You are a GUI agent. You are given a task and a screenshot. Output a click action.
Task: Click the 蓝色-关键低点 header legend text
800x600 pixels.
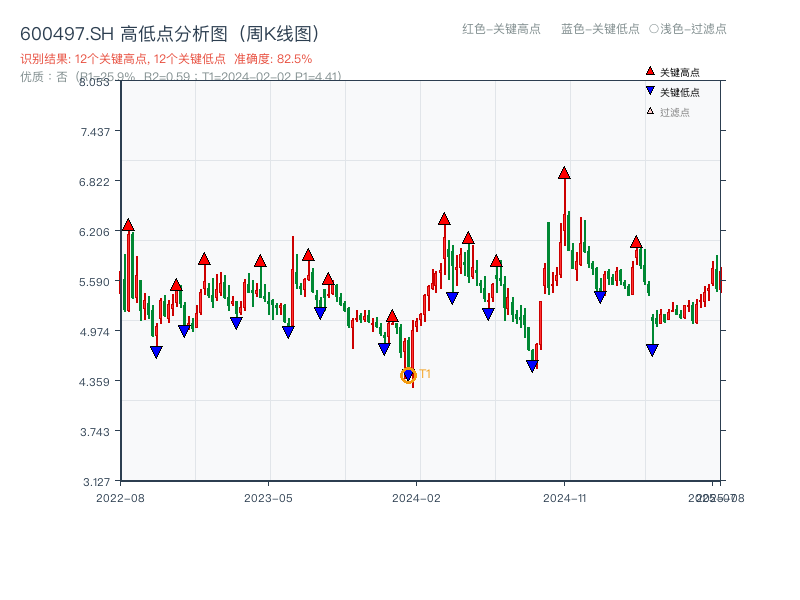click(x=600, y=29)
